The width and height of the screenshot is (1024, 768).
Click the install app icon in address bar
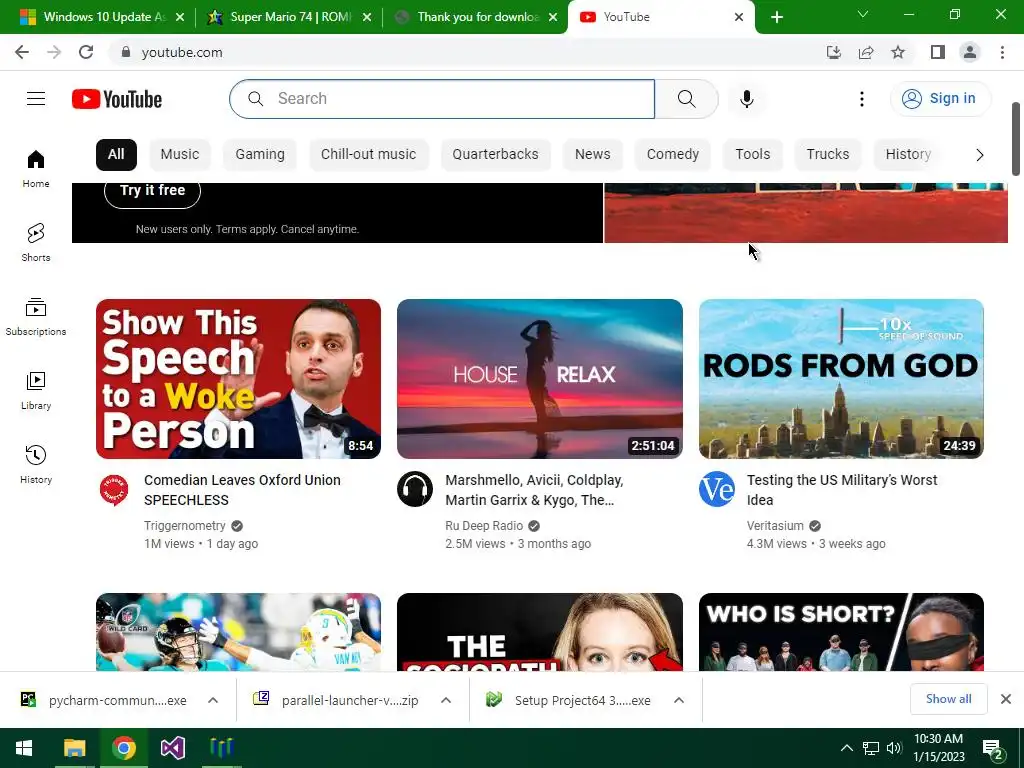(834, 52)
